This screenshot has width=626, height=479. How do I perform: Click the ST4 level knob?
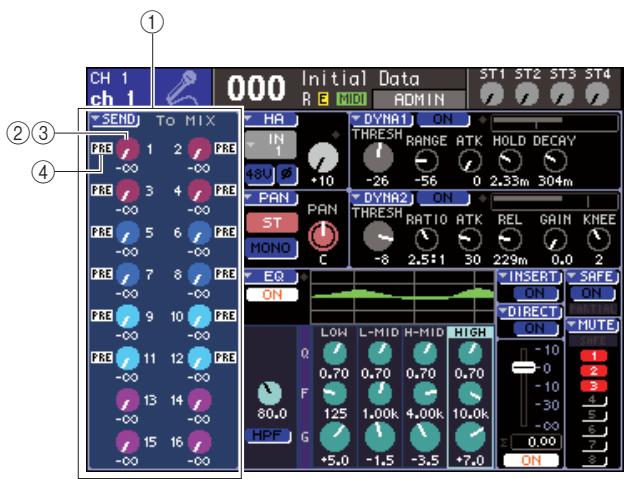pyautogui.click(x=597, y=94)
